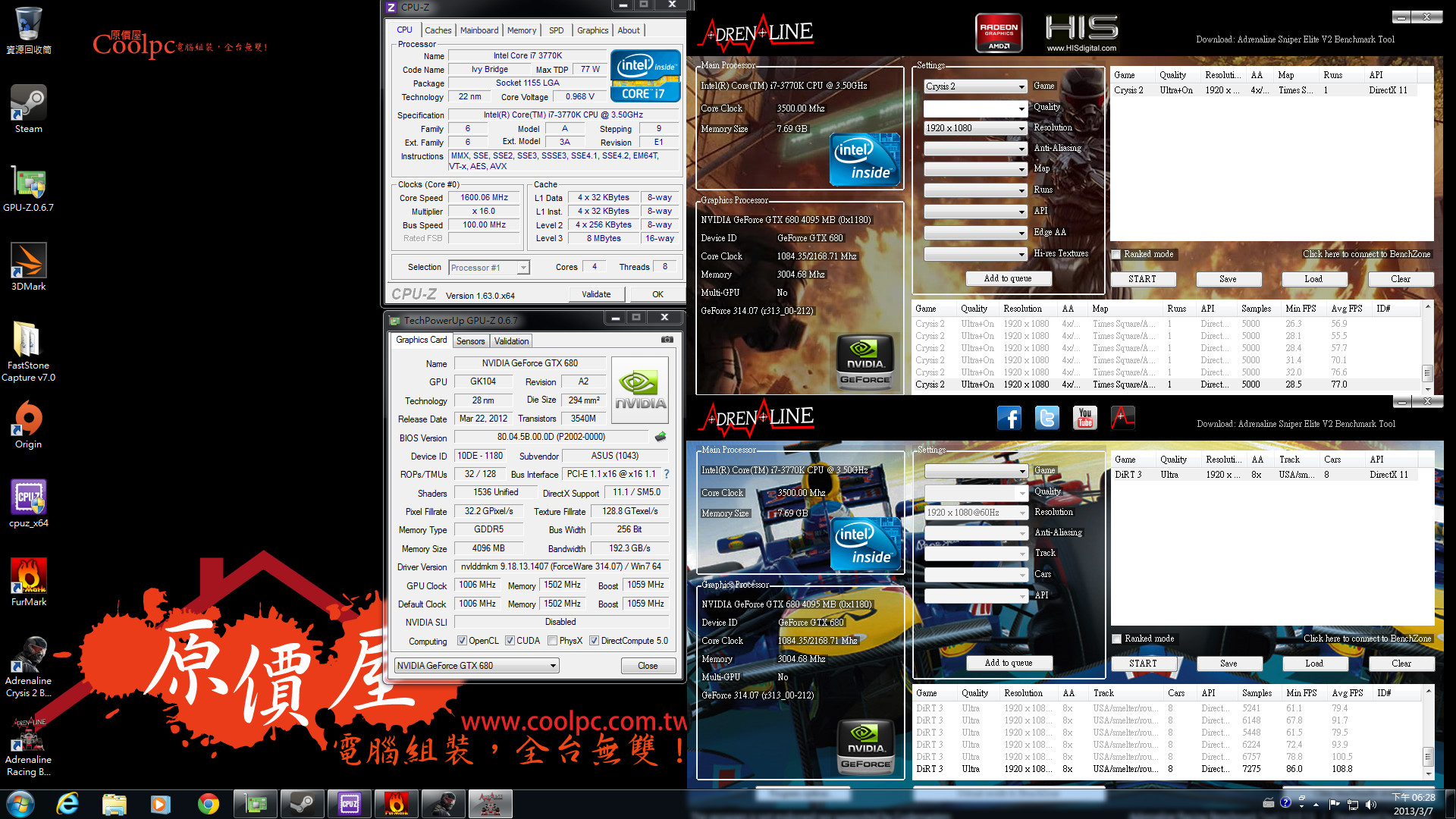
Task: Open Windows Explorer from the taskbar
Action: (114, 804)
